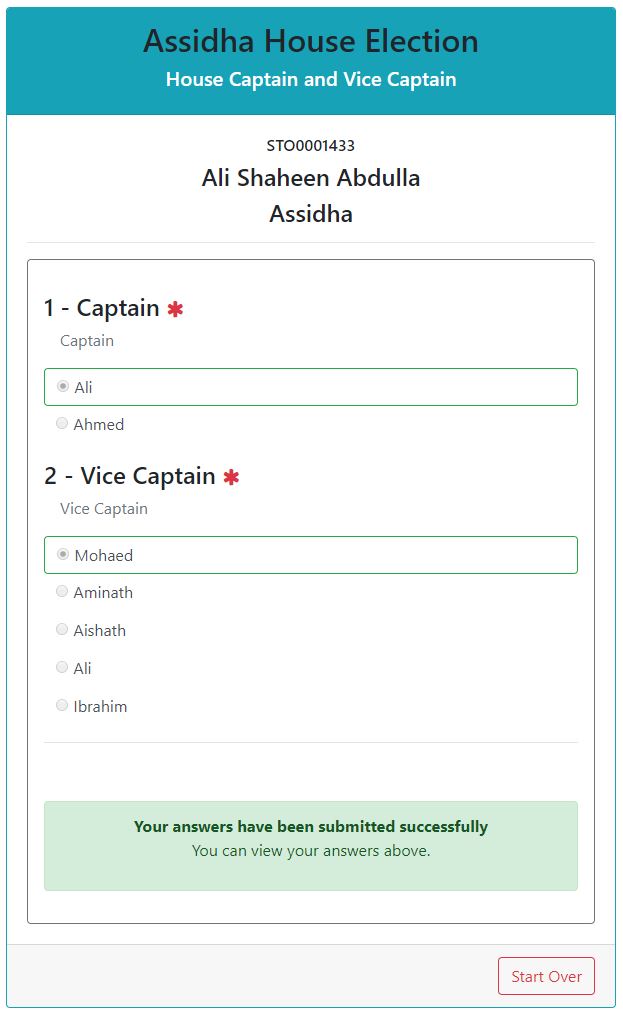
Task: Click the voter name Ali Shaheen Abdulla
Action: click(310, 178)
